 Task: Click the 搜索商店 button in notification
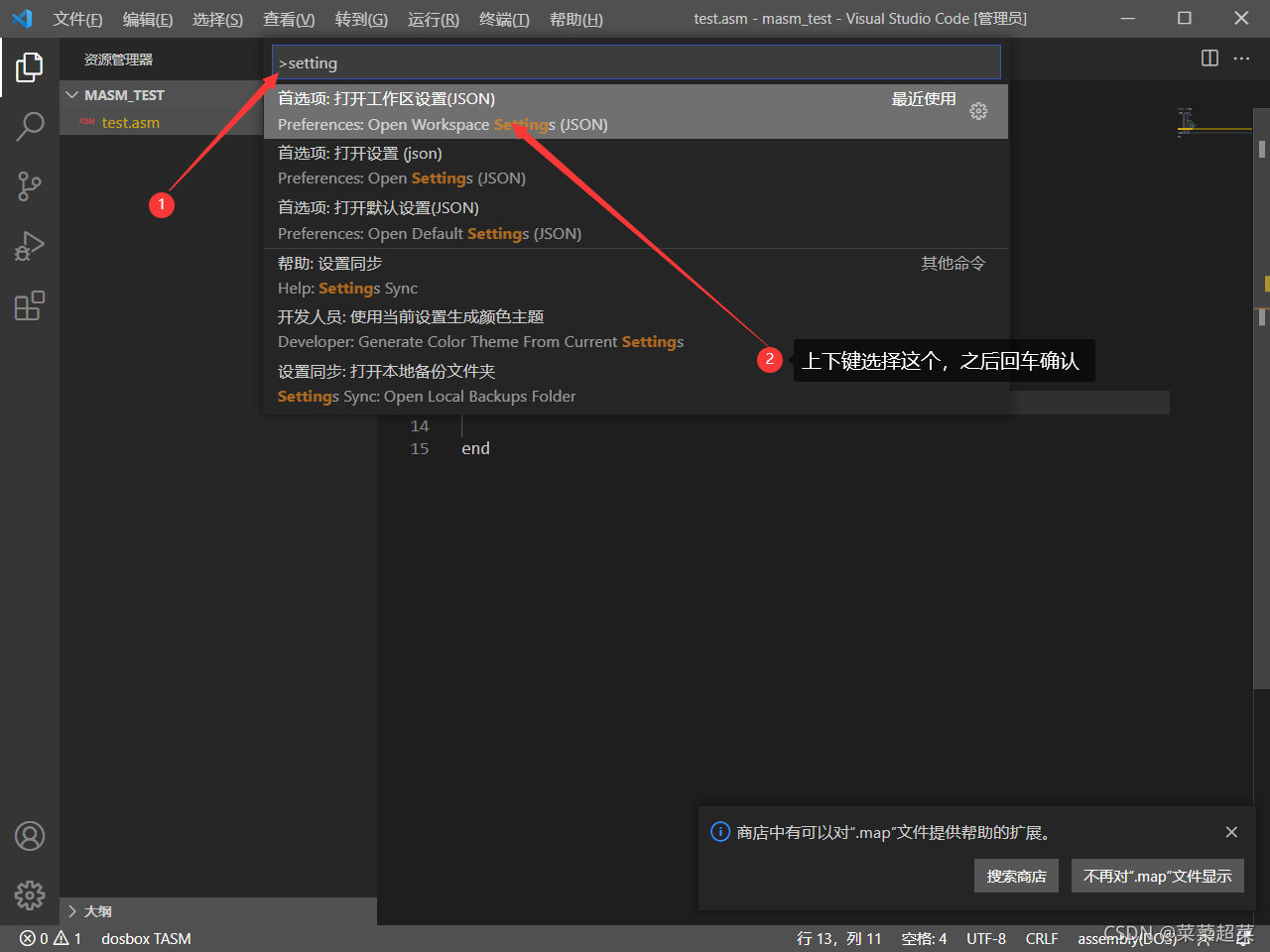[x=1016, y=876]
